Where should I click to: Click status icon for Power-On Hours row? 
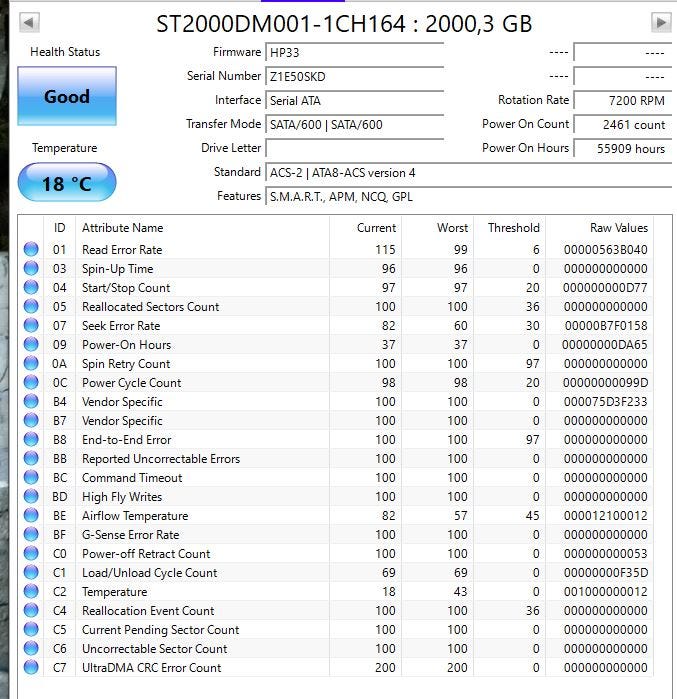[31, 344]
